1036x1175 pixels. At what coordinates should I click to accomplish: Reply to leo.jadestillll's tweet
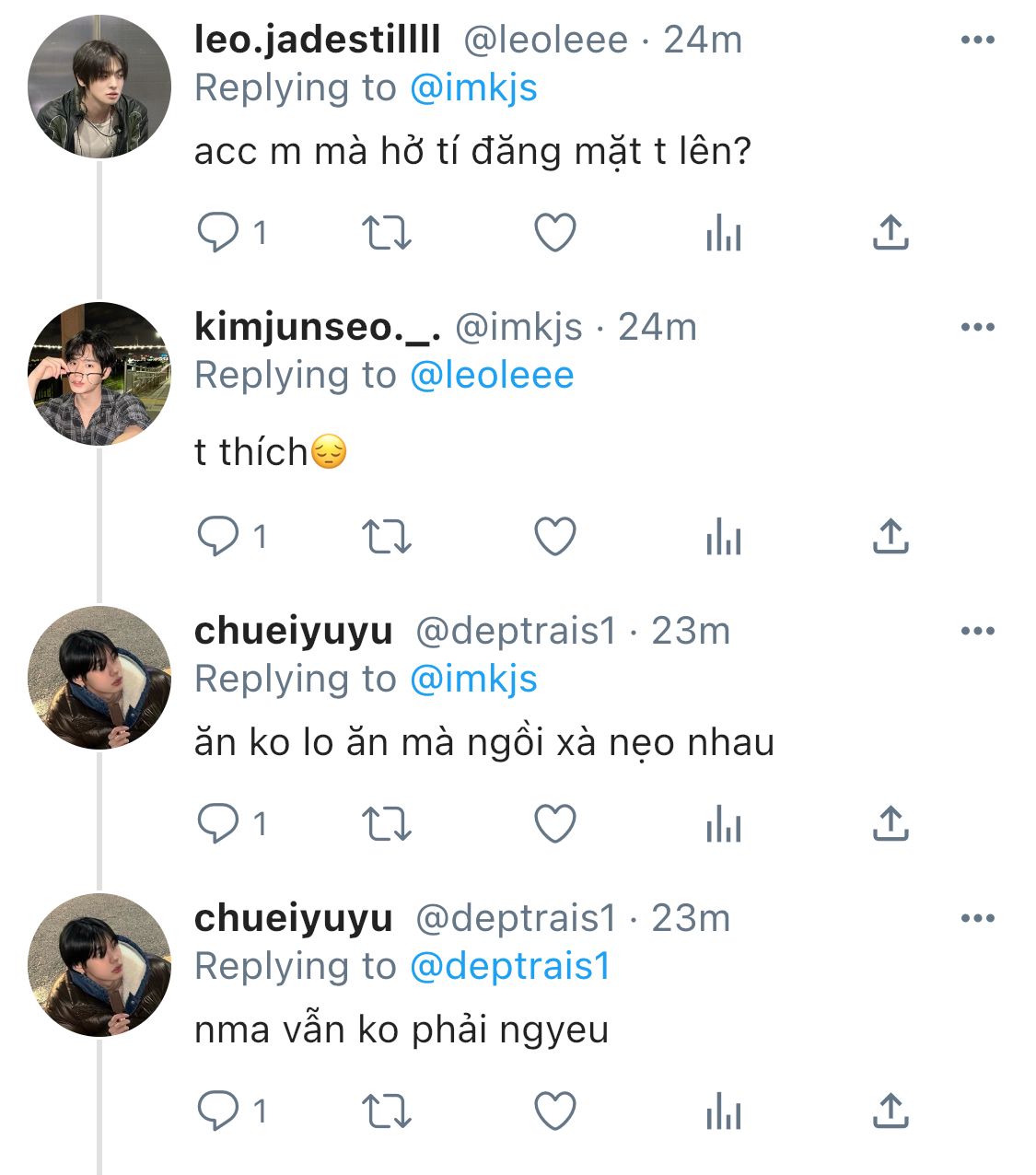coord(218,233)
